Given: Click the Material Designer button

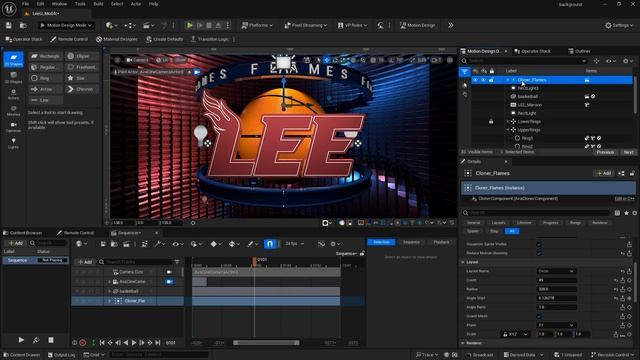Looking at the screenshot, I should coord(117,39).
